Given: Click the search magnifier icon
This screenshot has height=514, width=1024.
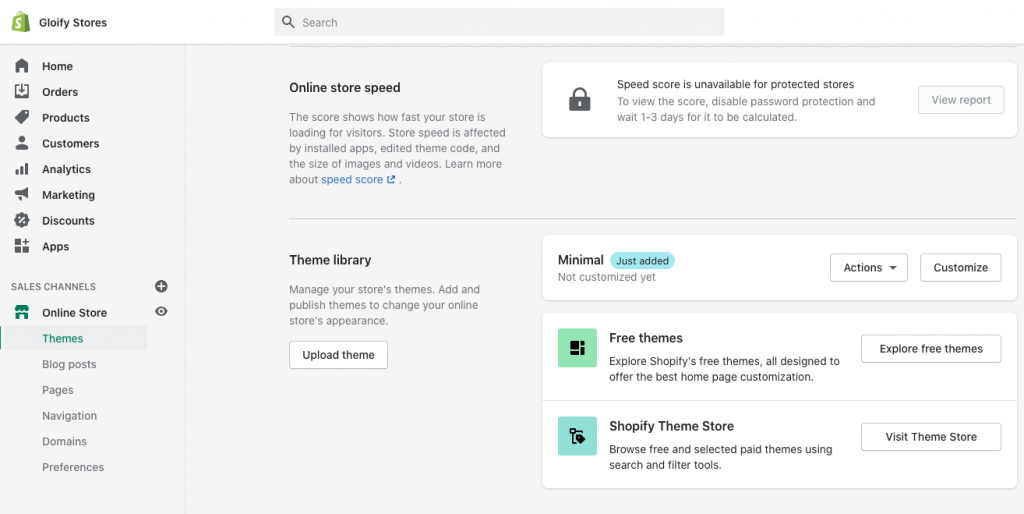Looking at the screenshot, I should pyautogui.click(x=288, y=22).
